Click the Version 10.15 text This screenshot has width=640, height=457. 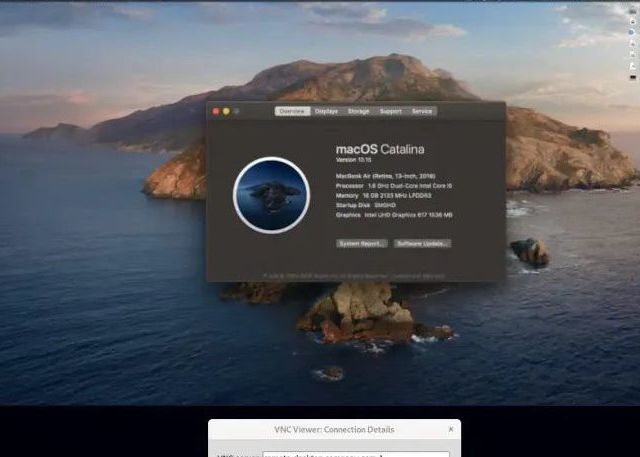point(353,160)
